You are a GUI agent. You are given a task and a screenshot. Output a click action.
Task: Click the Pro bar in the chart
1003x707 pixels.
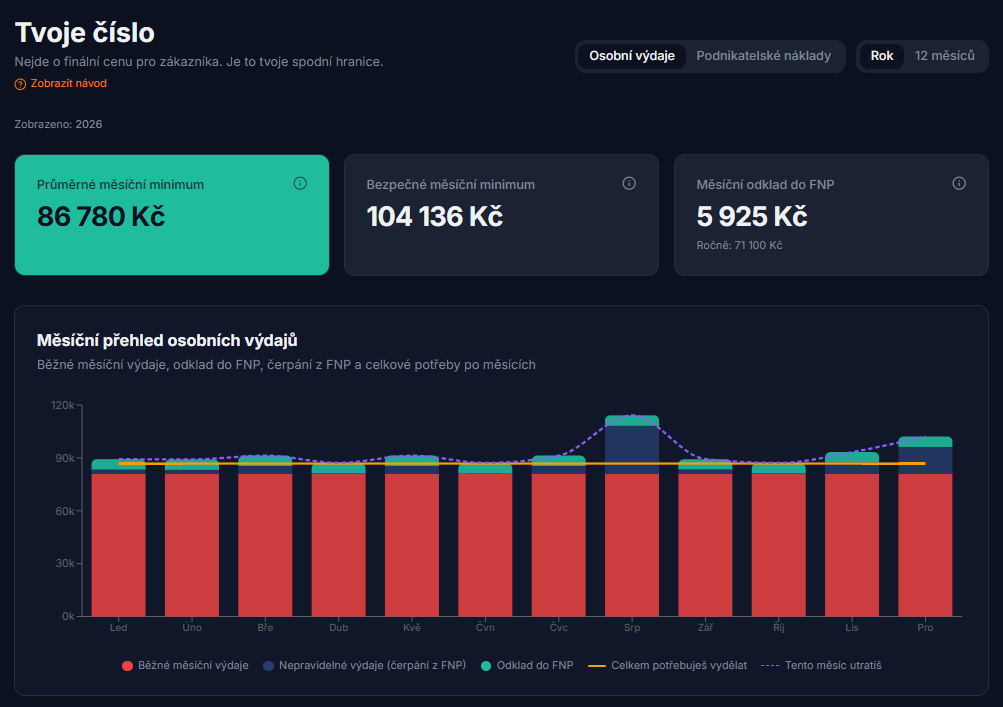(925, 526)
